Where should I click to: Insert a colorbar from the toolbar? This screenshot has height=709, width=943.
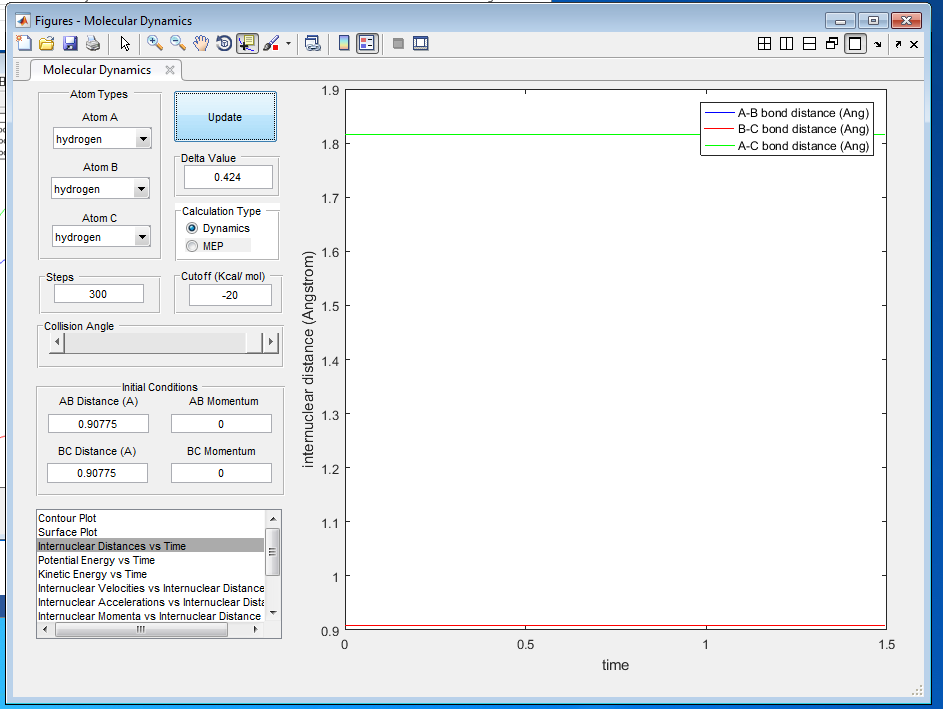[x=344, y=43]
